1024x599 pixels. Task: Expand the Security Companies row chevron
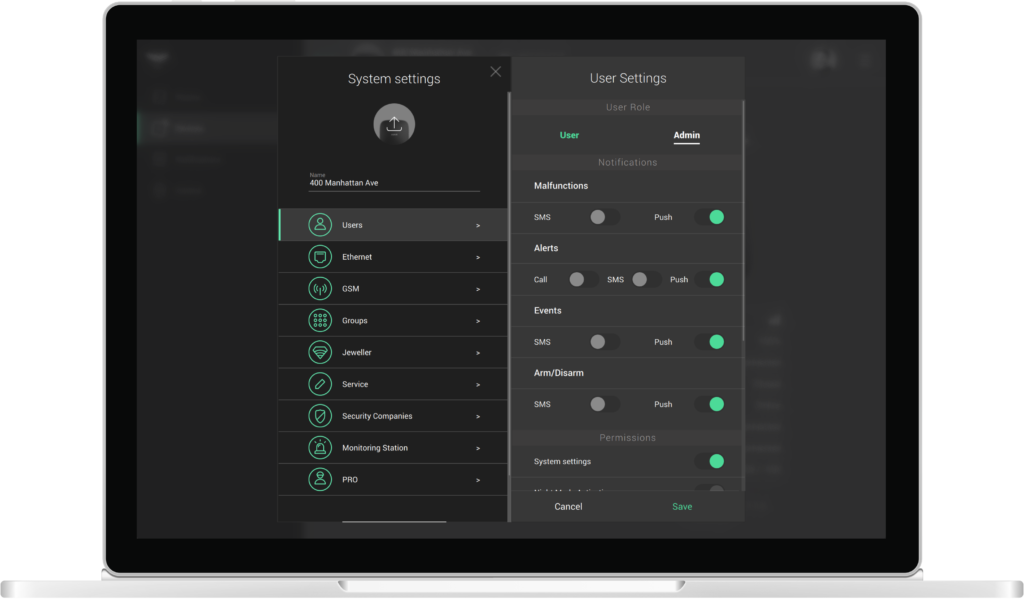click(x=478, y=417)
